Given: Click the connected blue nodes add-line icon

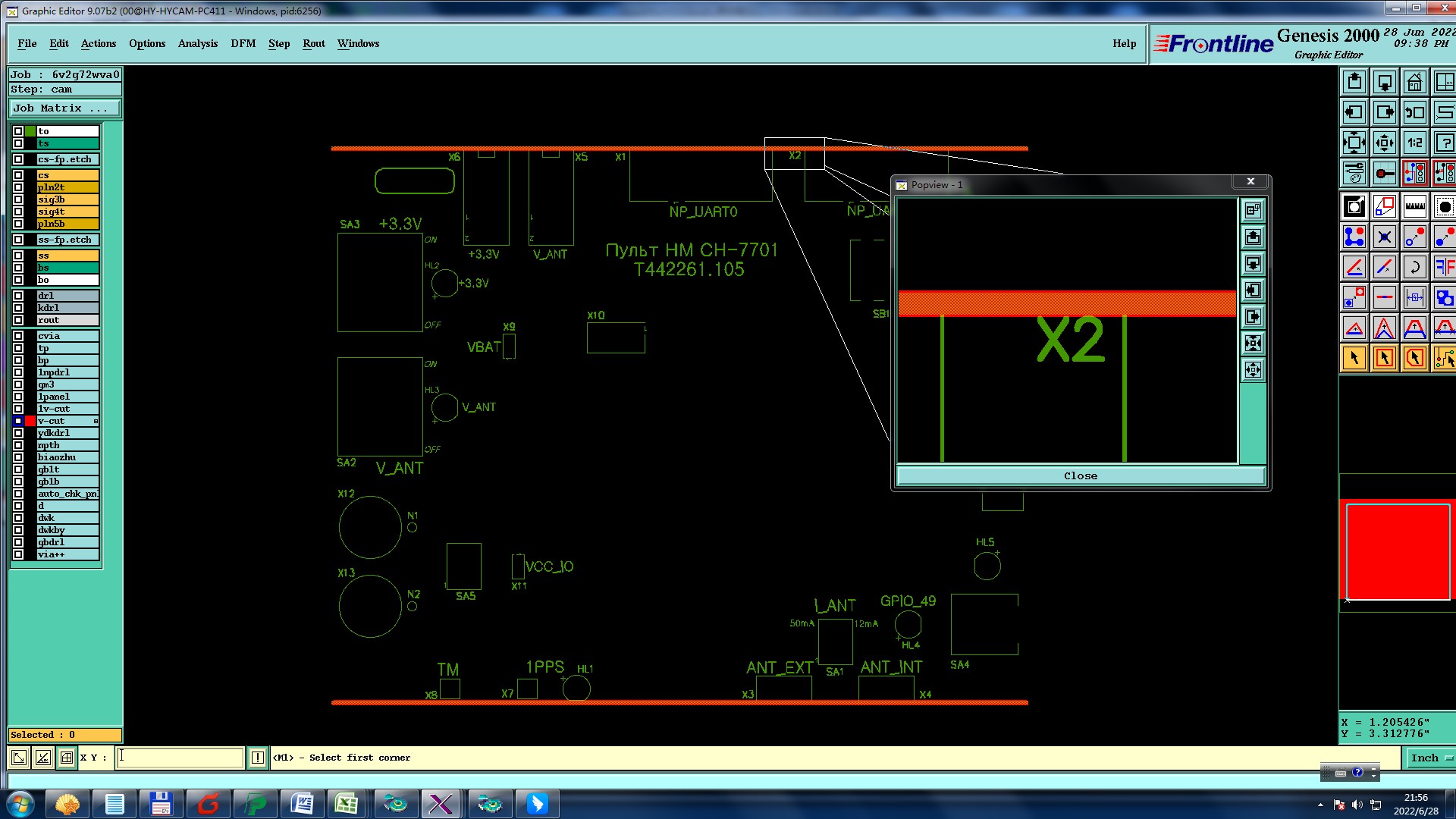Looking at the screenshot, I should click(1354, 237).
